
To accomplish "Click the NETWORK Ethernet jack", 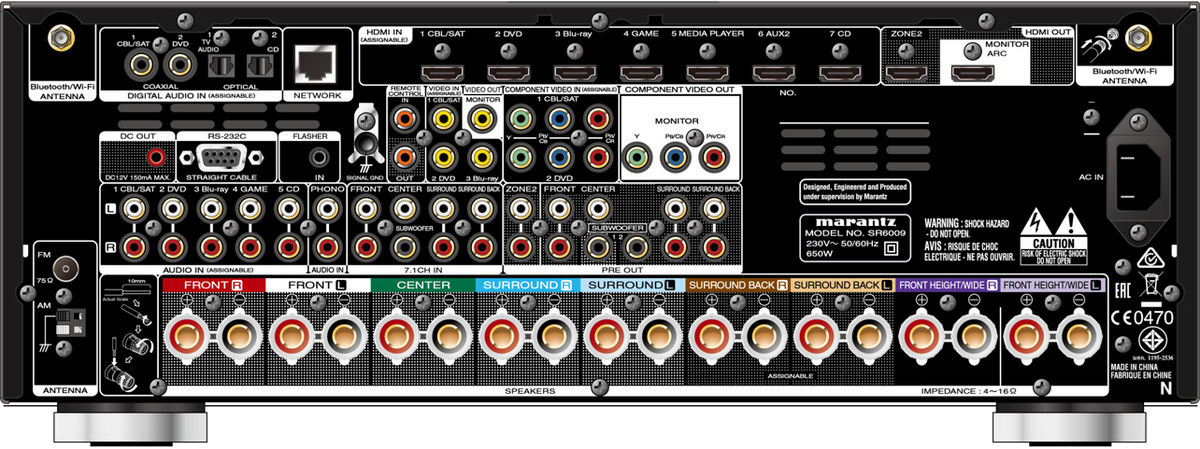I will pyautogui.click(x=316, y=66).
